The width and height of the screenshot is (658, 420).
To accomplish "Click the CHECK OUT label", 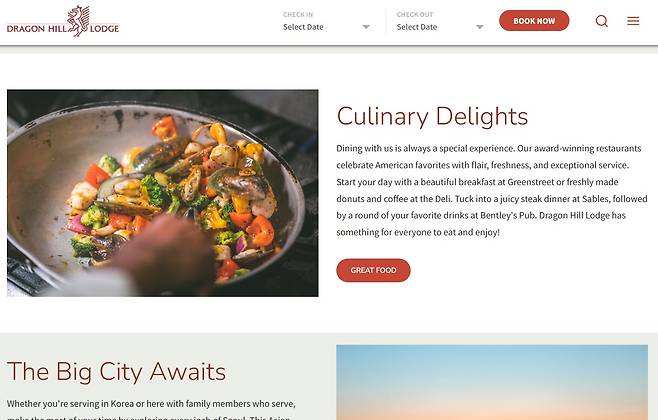I will click(x=415, y=14).
